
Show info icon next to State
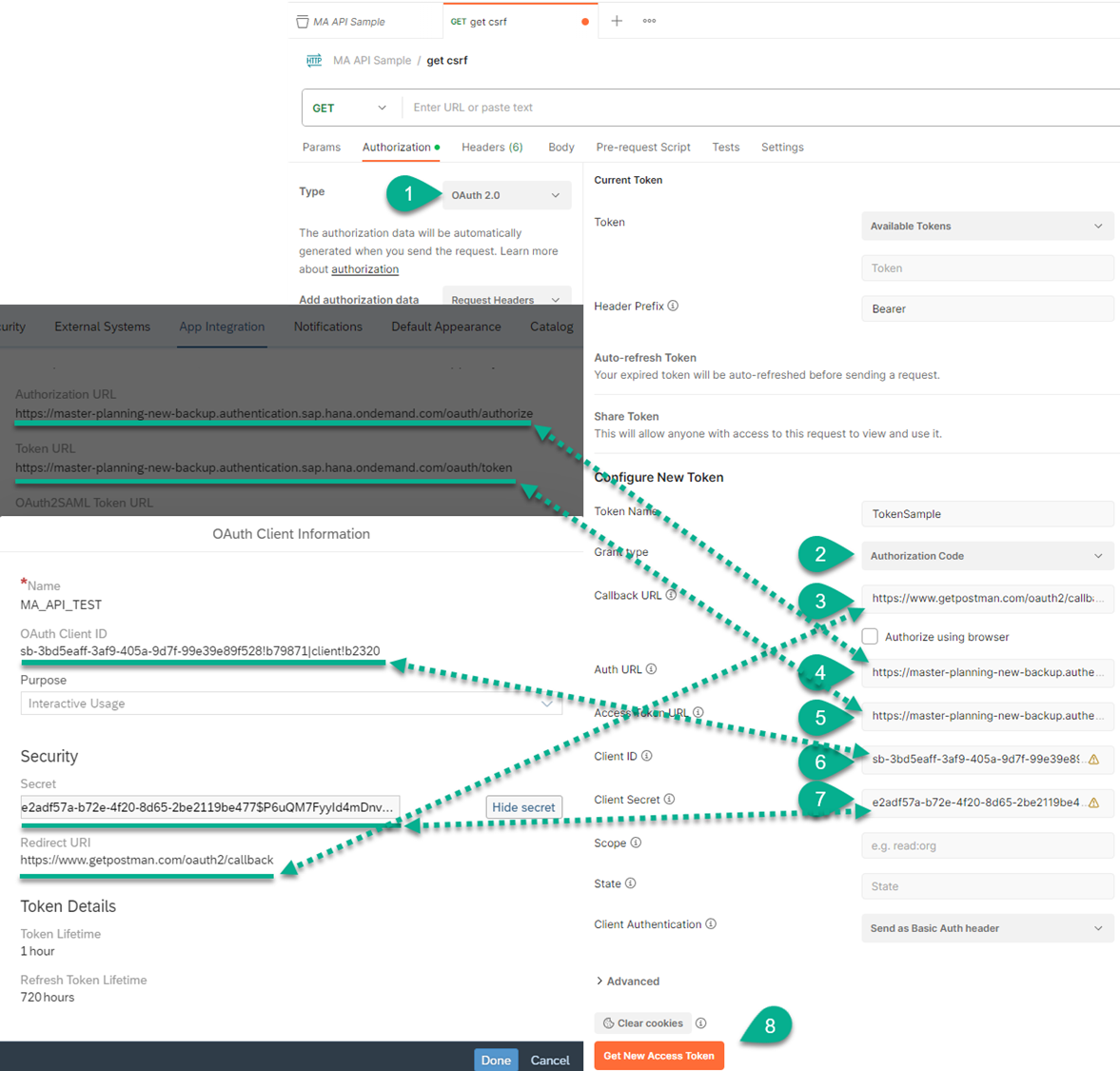tap(631, 883)
